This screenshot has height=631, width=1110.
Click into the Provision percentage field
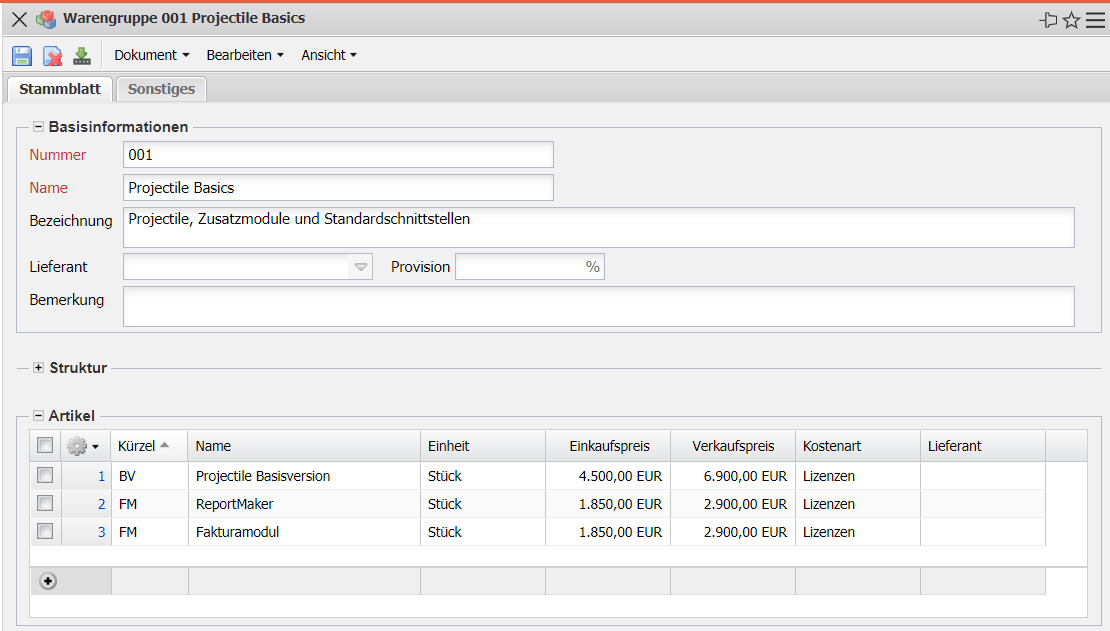520,267
